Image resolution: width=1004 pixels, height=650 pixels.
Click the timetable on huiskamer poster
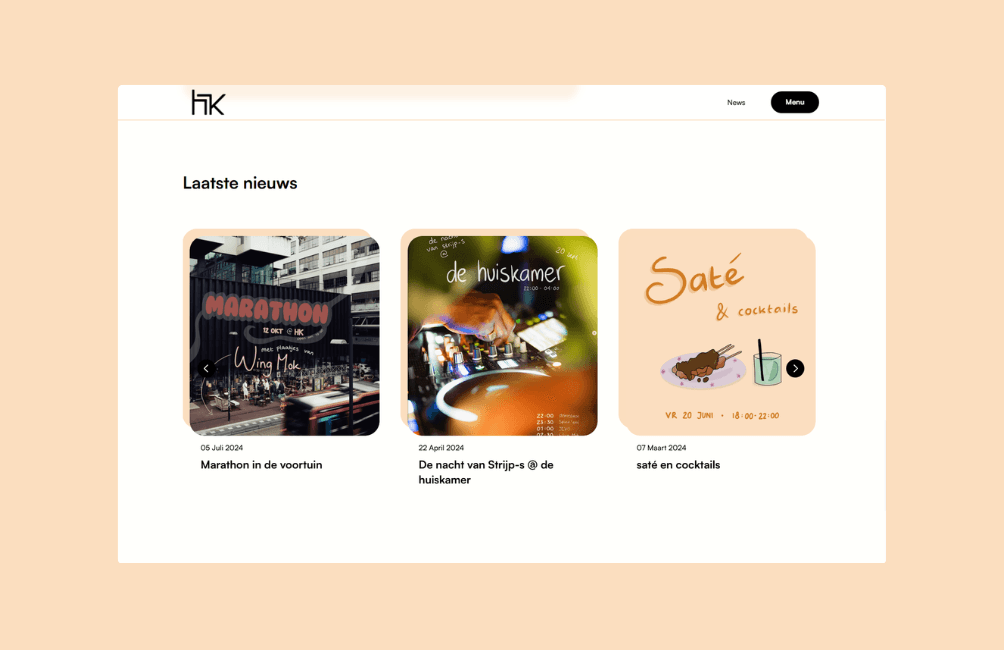pyautogui.click(x=558, y=425)
